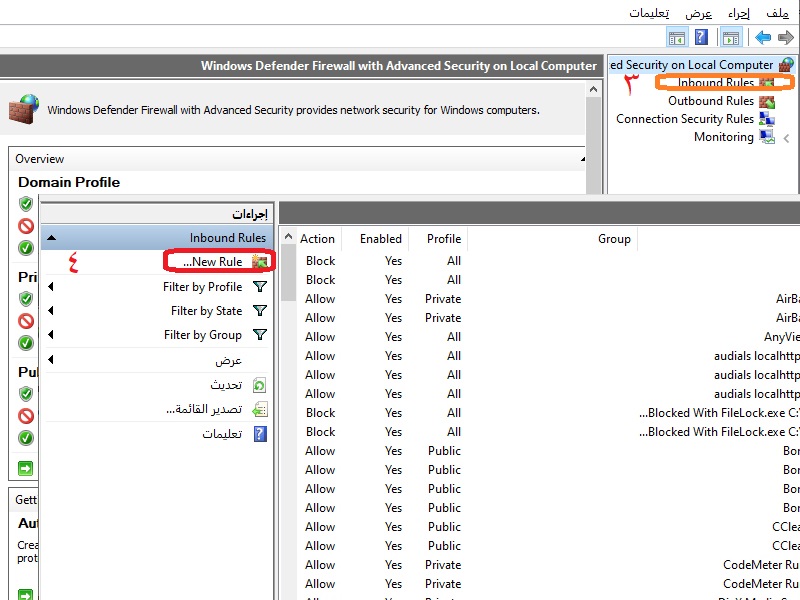Viewport: 800px width, 600px height.
Task: Click the تحديث refresh icon
Action: click(260, 385)
